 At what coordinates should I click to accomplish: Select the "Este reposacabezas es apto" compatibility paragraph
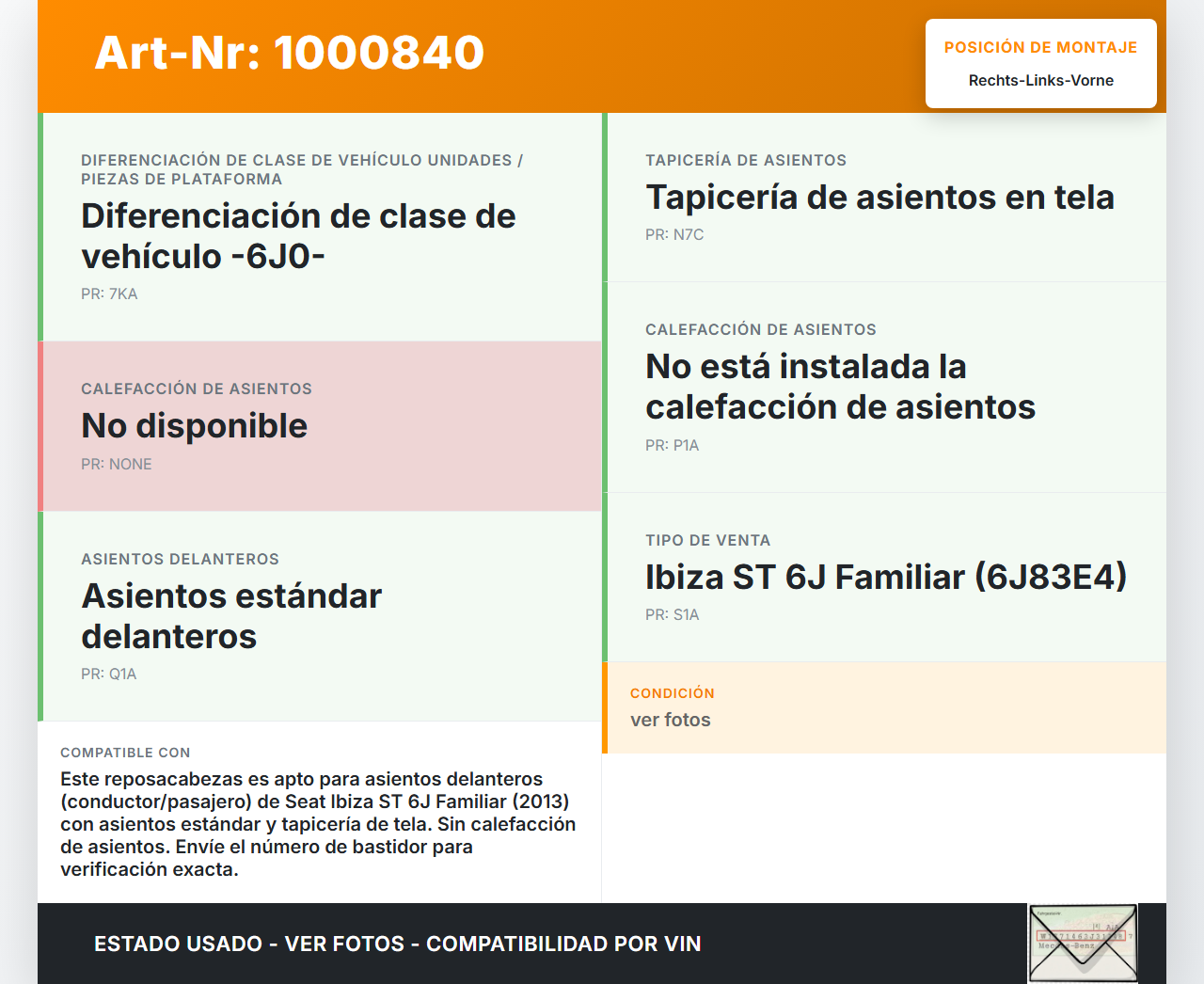pyautogui.click(x=318, y=824)
